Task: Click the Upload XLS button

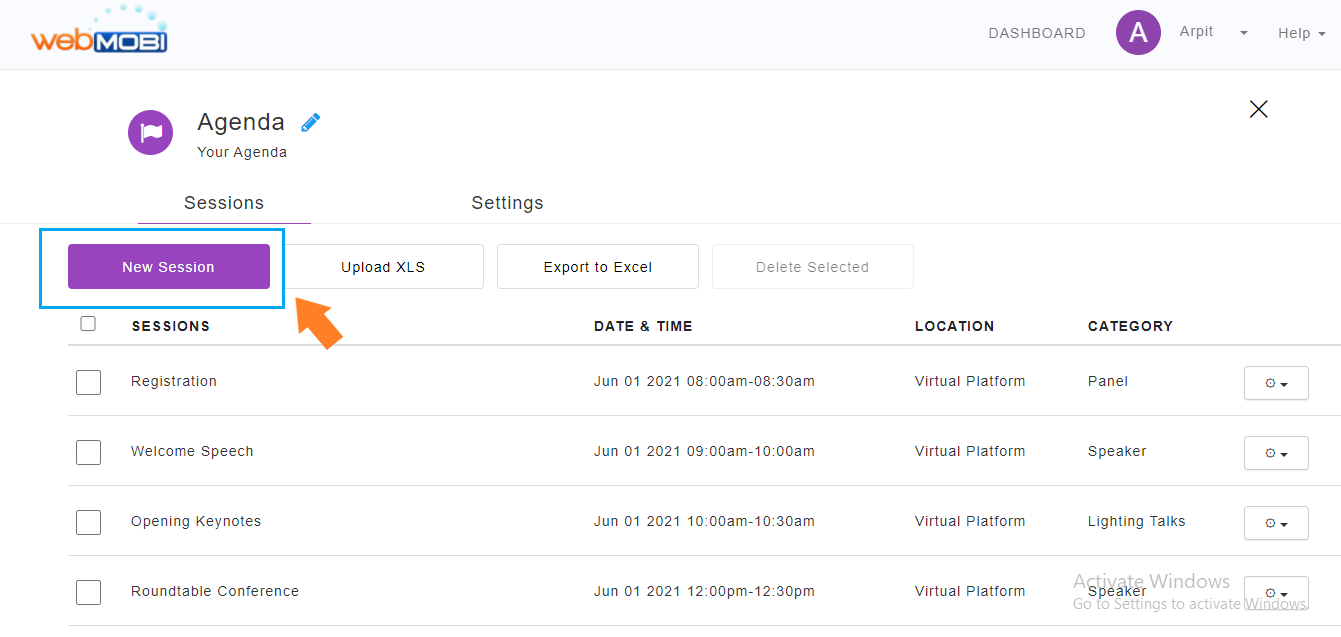Action: coord(383,267)
